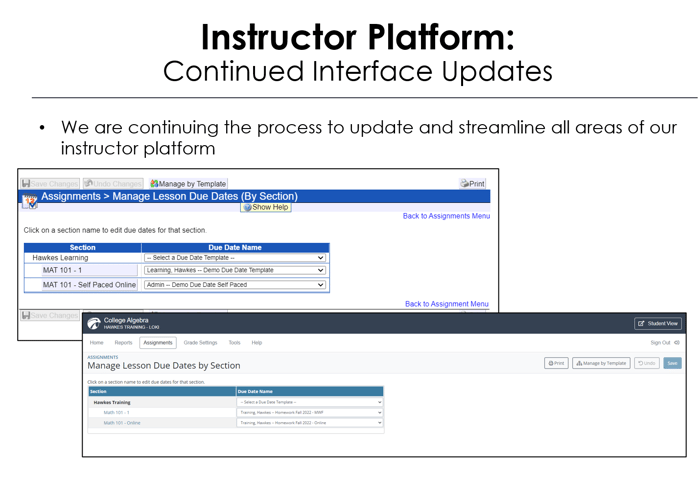Expand the Homework Fall 2022 - MWF dropdown
The height and width of the screenshot is (478, 700).
pyautogui.click(x=310, y=412)
